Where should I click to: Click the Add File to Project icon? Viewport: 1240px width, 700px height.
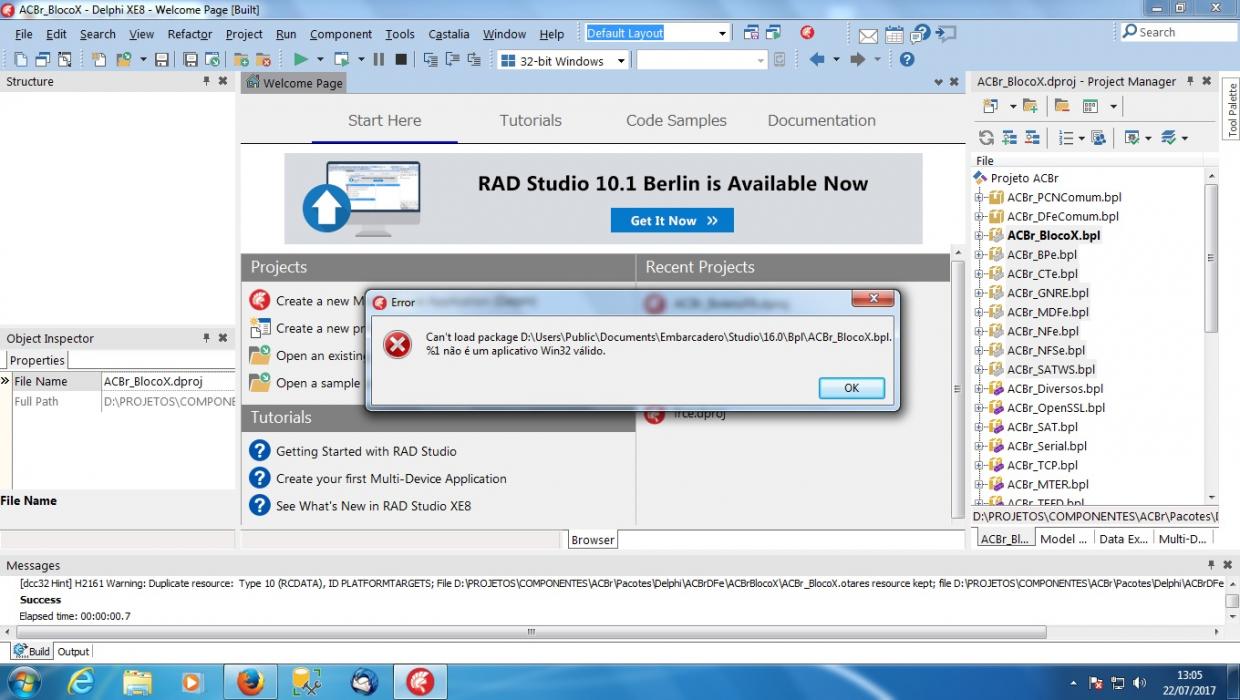coord(241,60)
